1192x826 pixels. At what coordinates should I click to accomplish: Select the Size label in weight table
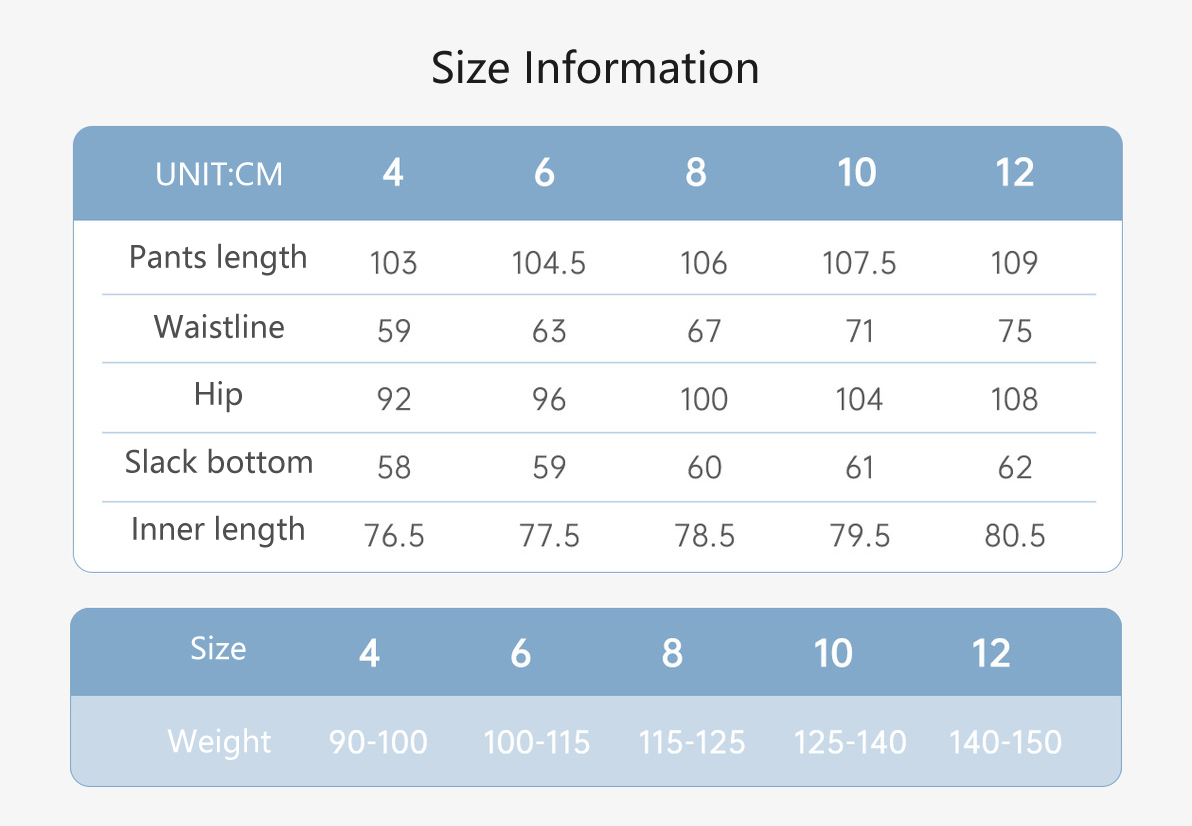[x=218, y=649]
